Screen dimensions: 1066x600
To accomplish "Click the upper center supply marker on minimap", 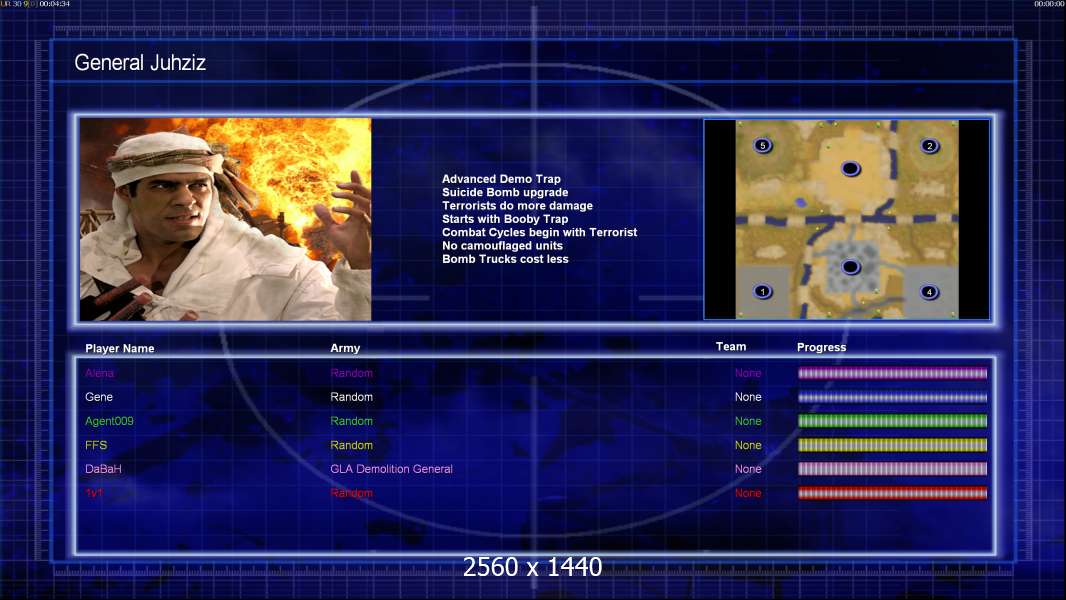I will 850,169.
